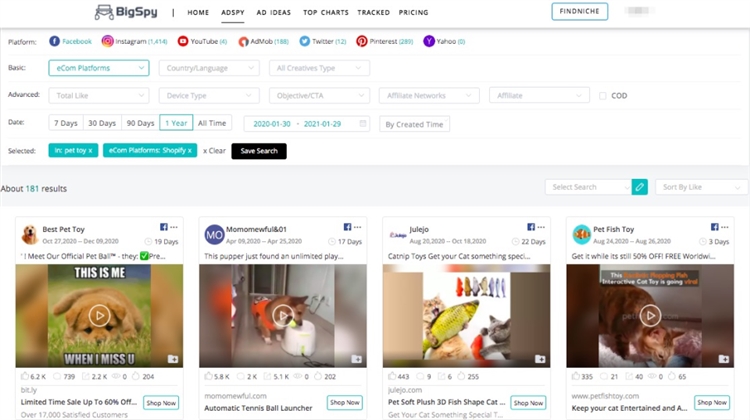Open the Affiliate Networks dropdown
750x420 pixels.
(x=429, y=96)
